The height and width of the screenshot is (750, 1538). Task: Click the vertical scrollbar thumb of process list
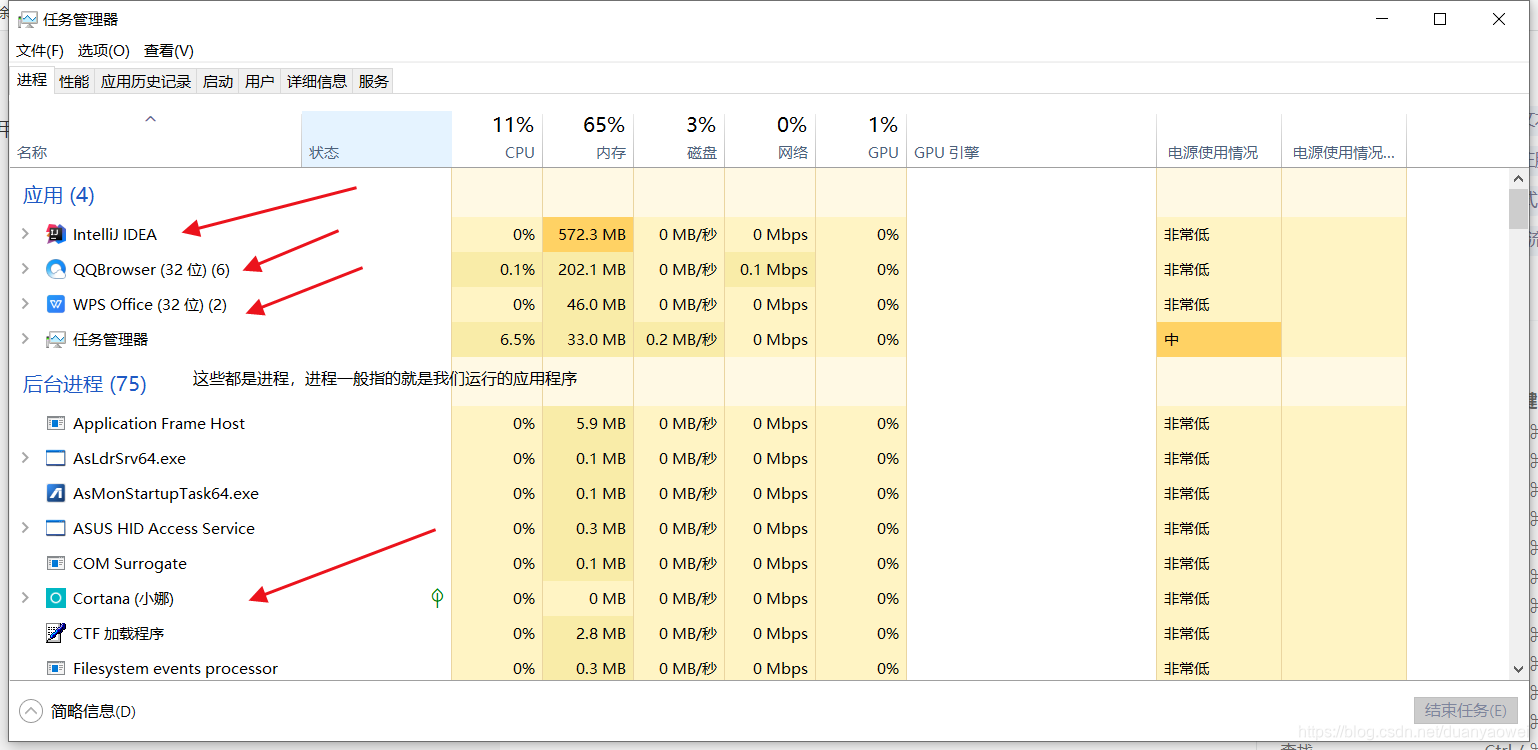[x=1518, y=210]
